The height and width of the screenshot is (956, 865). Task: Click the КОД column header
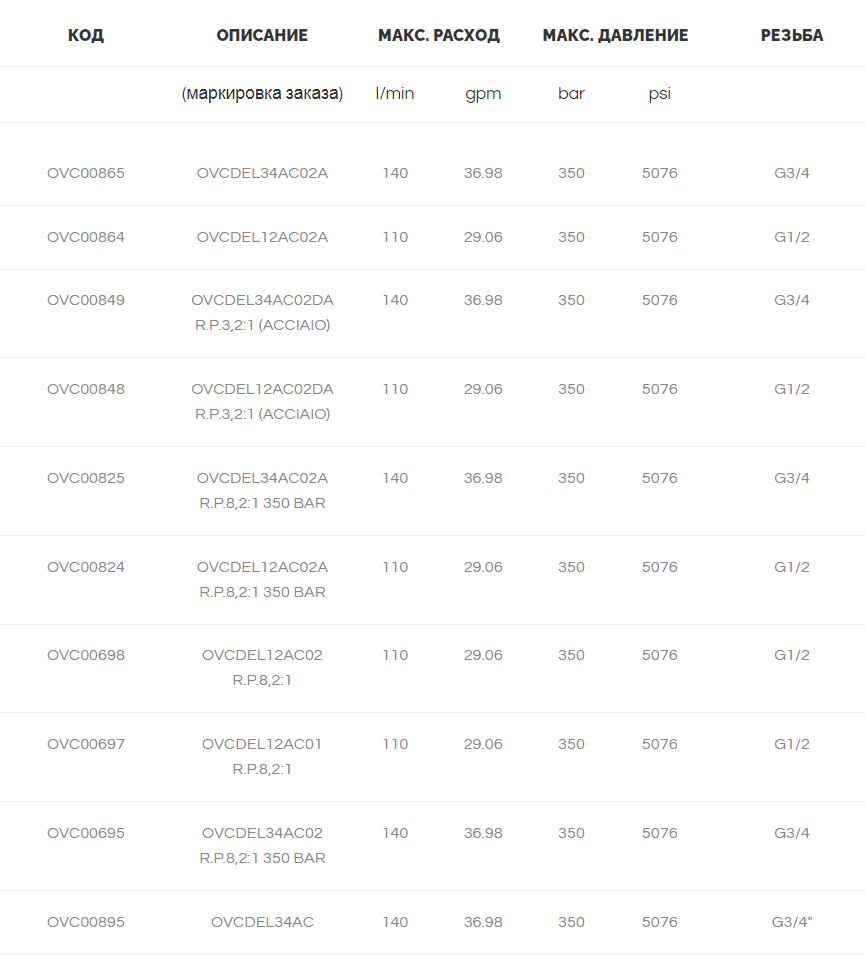click(x=86, y=35)
